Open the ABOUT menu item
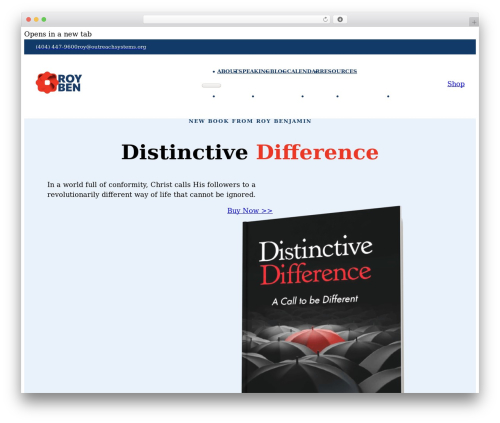The image size is (500, 423). coord(227,71)
